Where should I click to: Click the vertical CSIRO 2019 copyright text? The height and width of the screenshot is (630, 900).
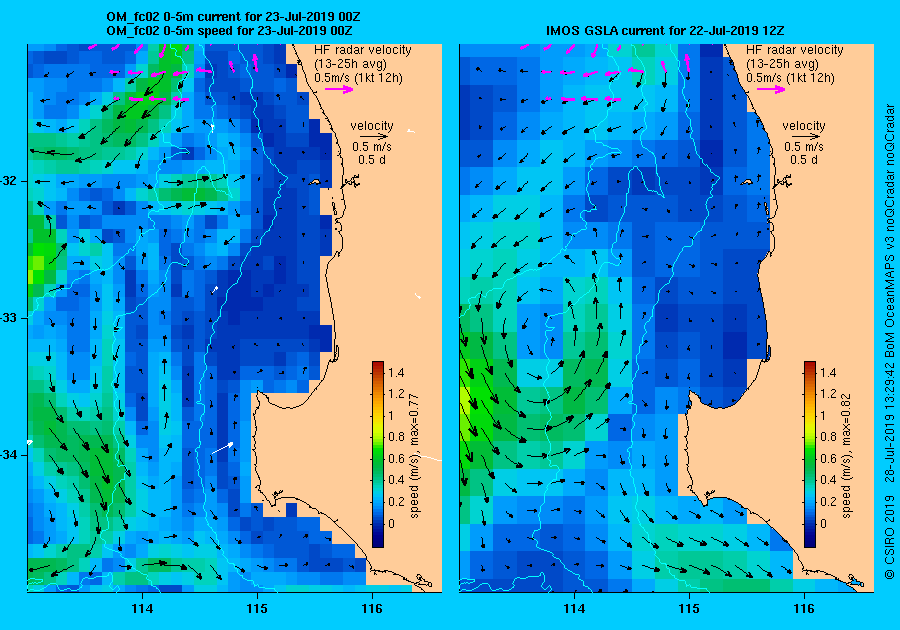pyautogui.click(x=889, y=341)
